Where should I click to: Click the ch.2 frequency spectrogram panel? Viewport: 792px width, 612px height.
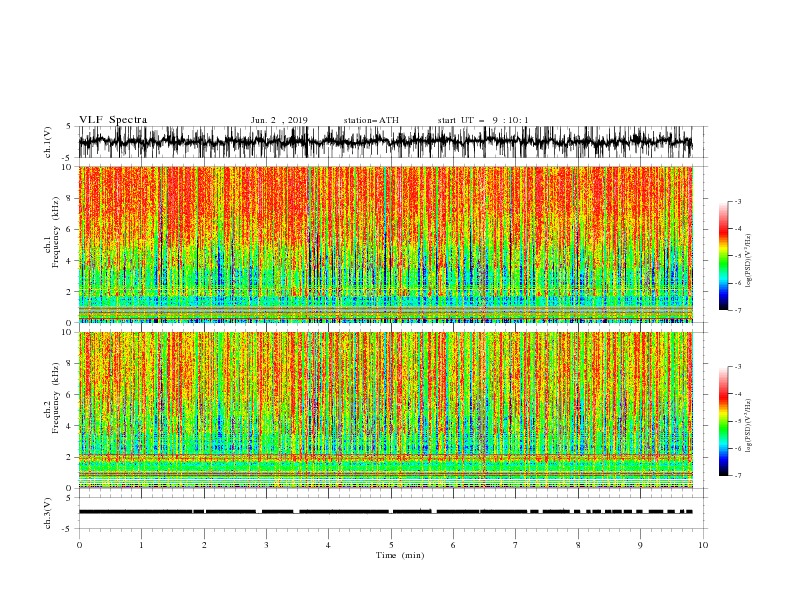[x=385, y=410]
